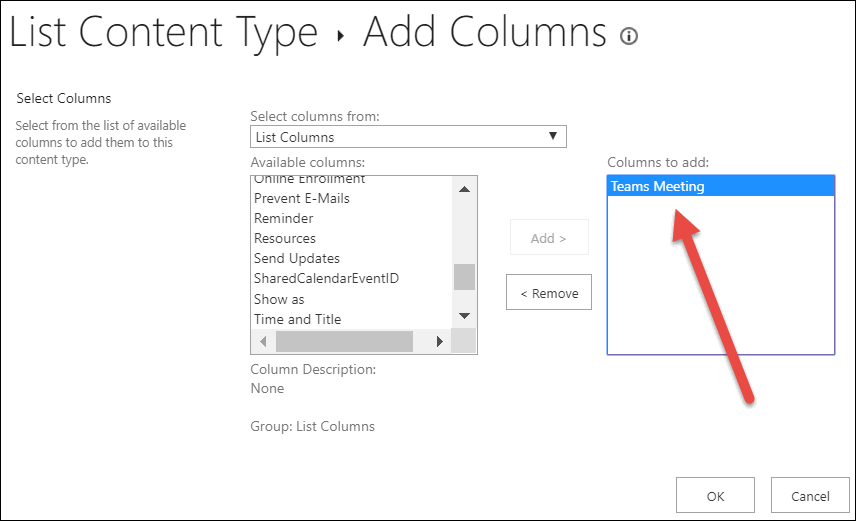The image size is (856, 521).
Task: Select Teams Meeting in Columns to add
Action: point(721,186)
